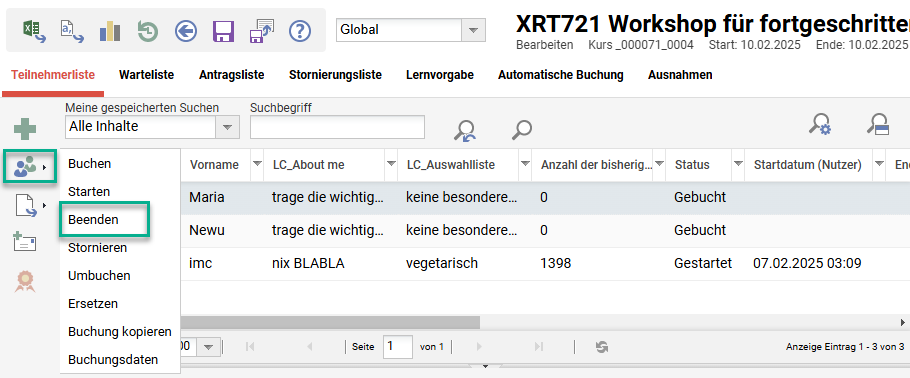Image resolution: width=910 pixels, height=378 pixels.
Task: Choose Ersetzen from the menu
Action: coord(120,303)
